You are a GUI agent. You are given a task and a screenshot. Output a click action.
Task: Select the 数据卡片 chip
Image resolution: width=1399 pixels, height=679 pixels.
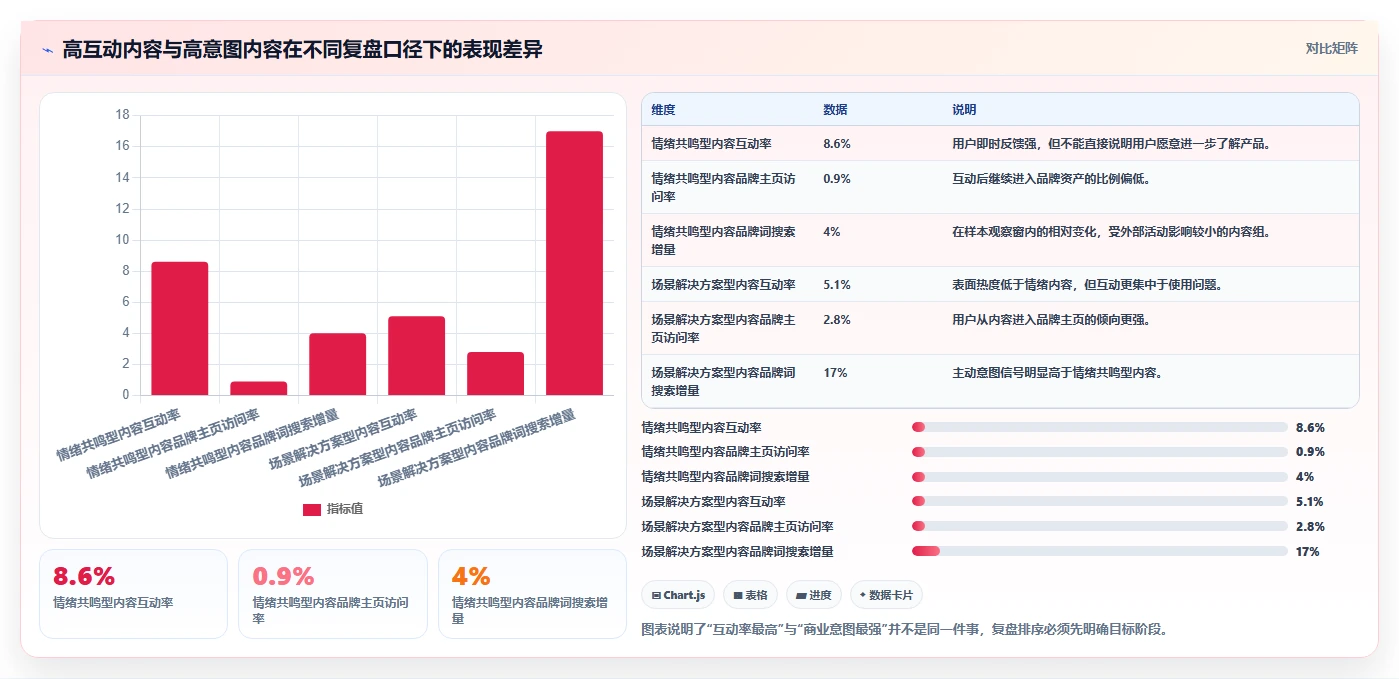pyautogui.click(x=886, y=595)
